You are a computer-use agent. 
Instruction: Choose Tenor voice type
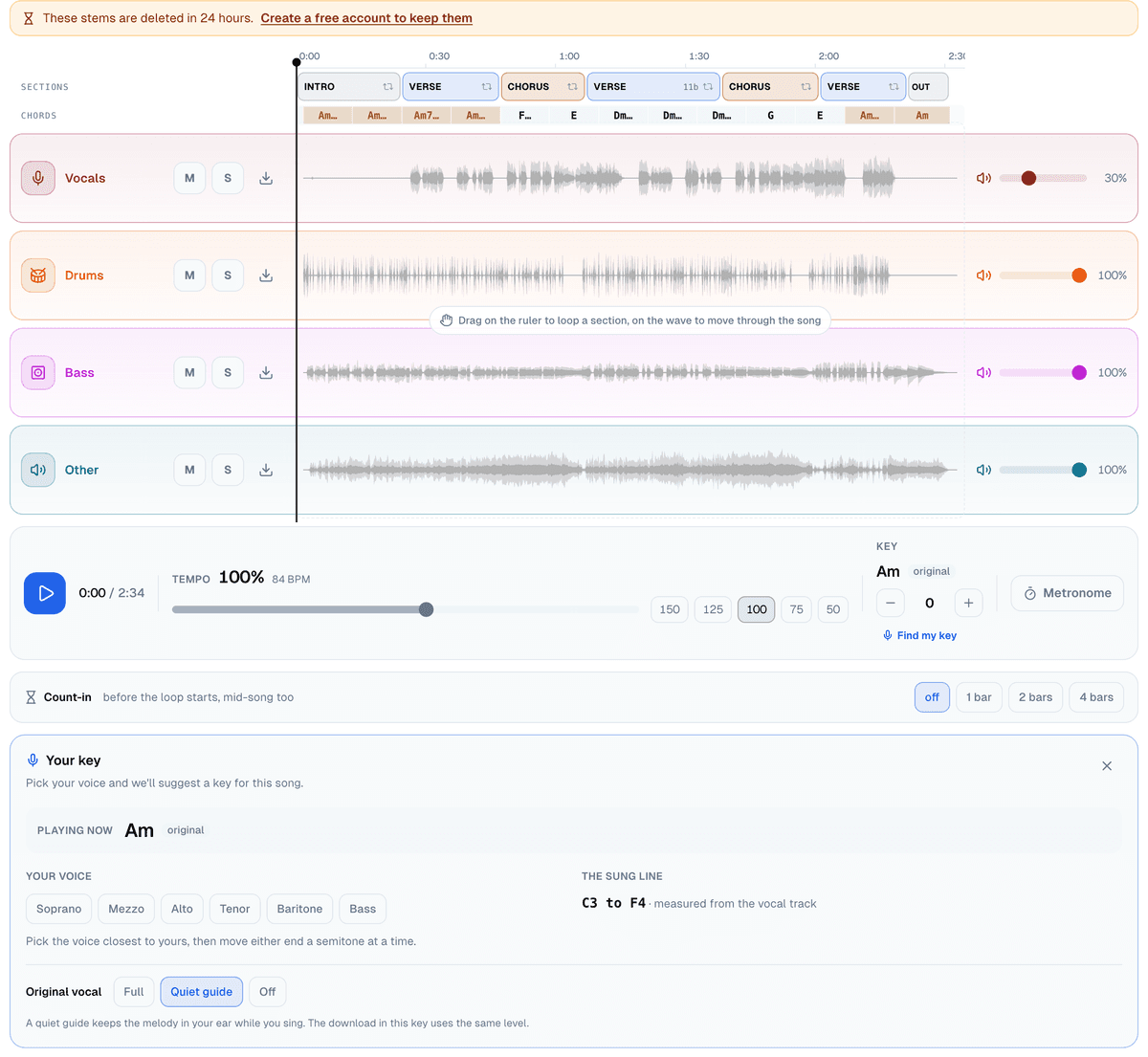tap(234, 909)
